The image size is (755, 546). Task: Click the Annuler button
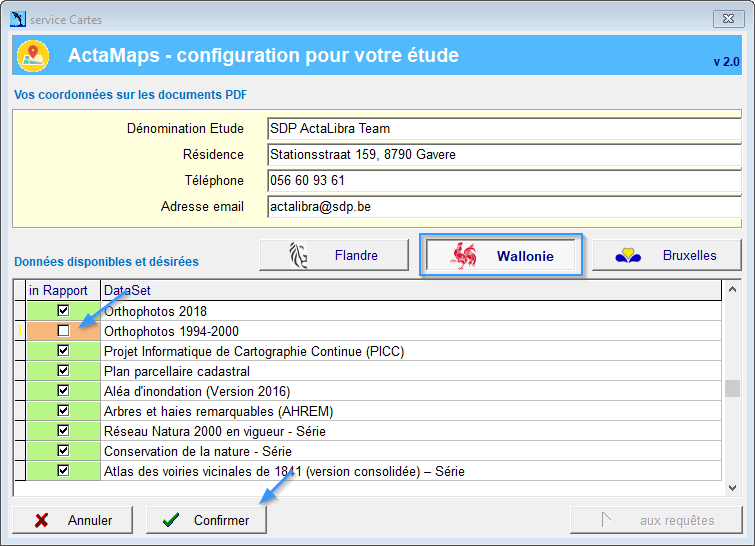click(x=72, y=520)
